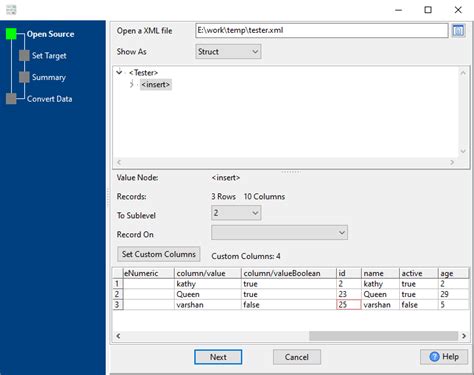Click kathy in the name column
Image resolution: width=474 pixels, height=375 pixels.
pos(380,284)
